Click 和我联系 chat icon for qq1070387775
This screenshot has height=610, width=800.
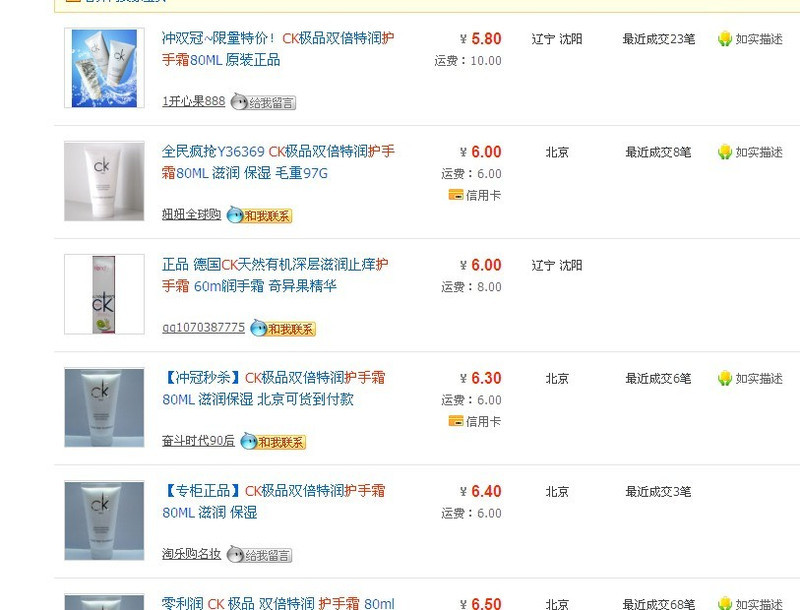tap(283, 328)
